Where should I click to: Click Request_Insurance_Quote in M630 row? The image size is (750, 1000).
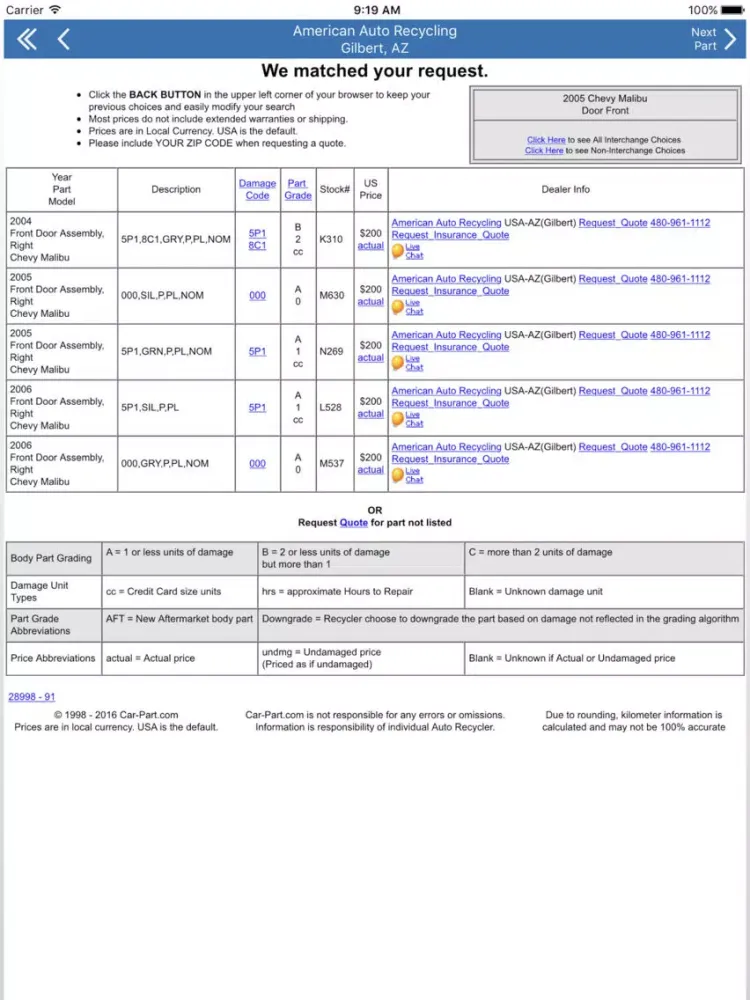coord(450,291)
